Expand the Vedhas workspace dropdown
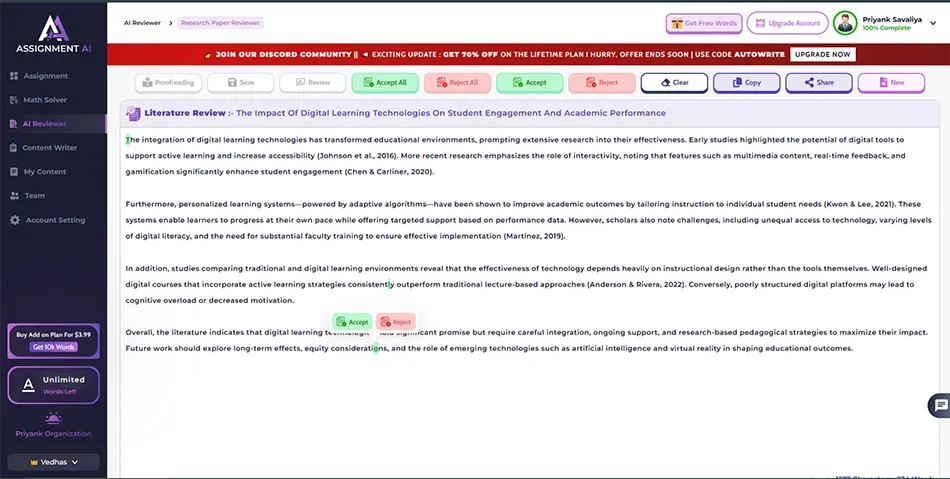This screenshot has height=479, width=950. (53, 462)
